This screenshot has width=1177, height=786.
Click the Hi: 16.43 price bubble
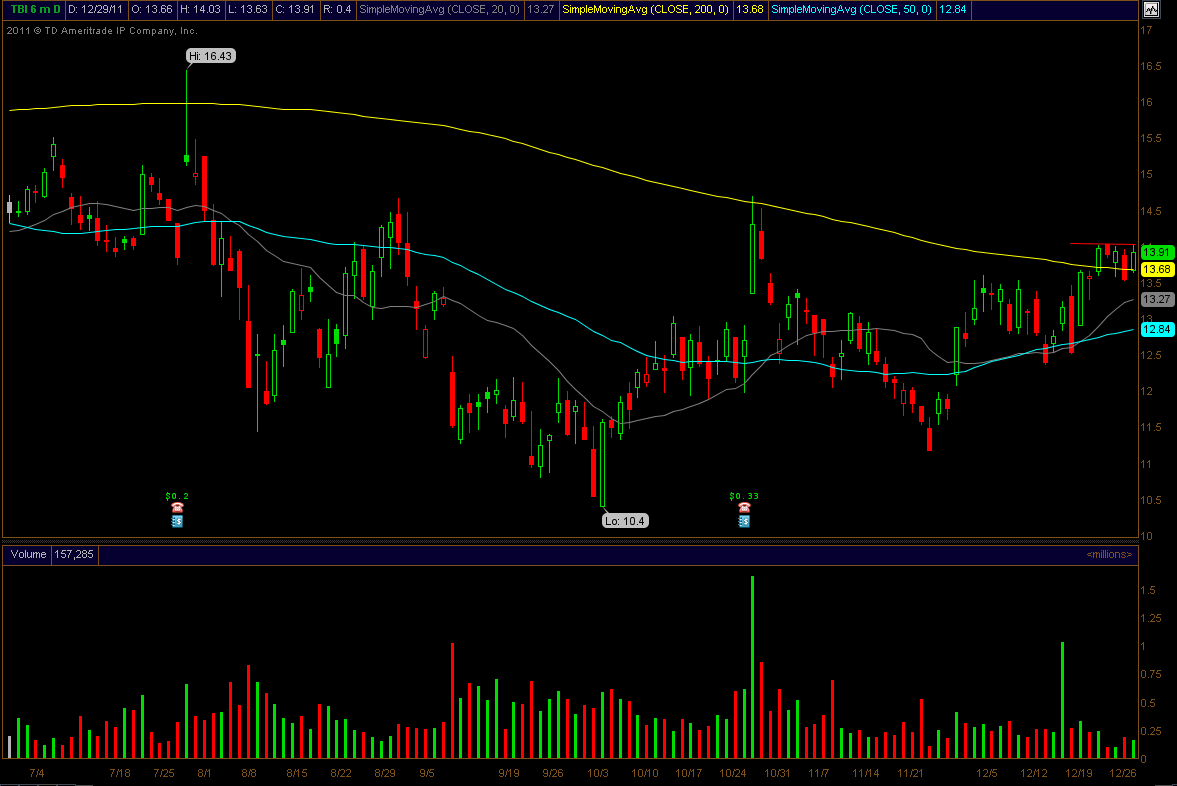point(211,56)
